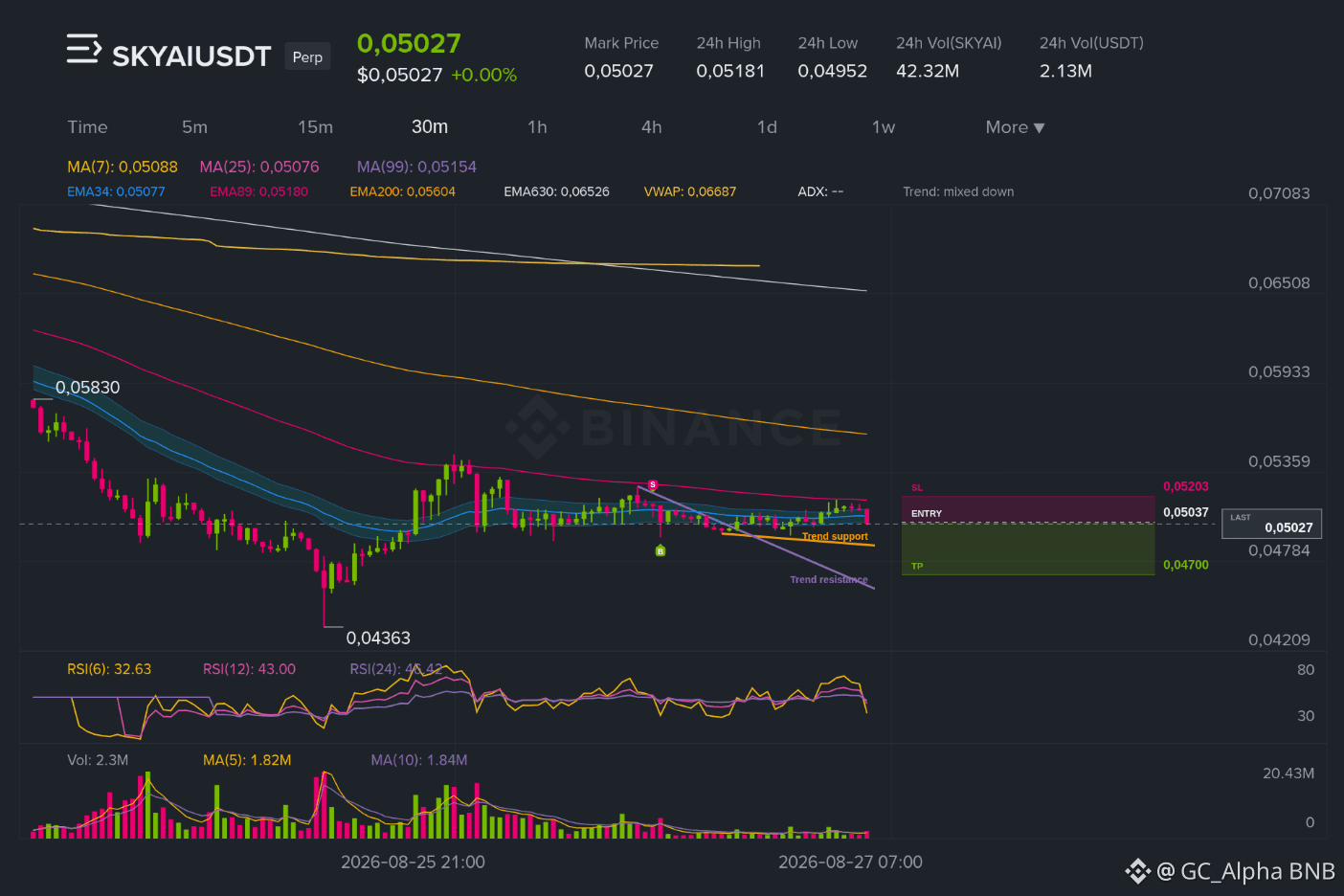Click the volume MA(10): 1.84M label
Viewport: 1344px width, 896px height.
419,760
